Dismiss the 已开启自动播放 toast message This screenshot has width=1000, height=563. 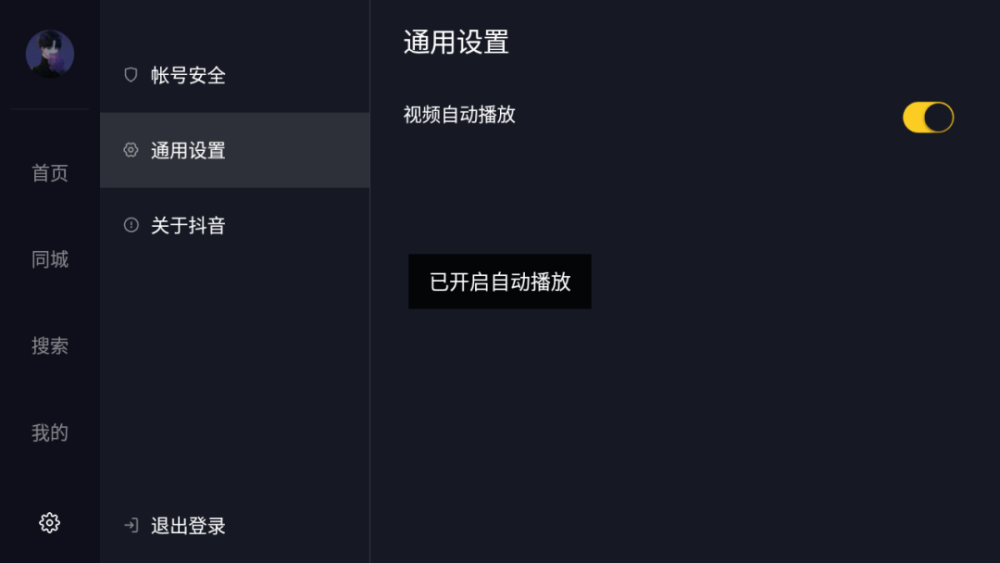[x=500, y=282]
